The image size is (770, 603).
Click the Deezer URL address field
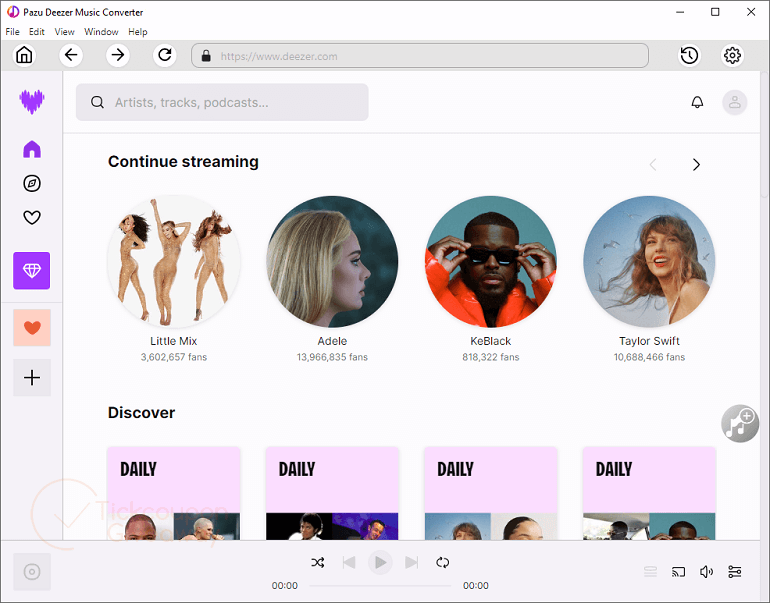420,55
